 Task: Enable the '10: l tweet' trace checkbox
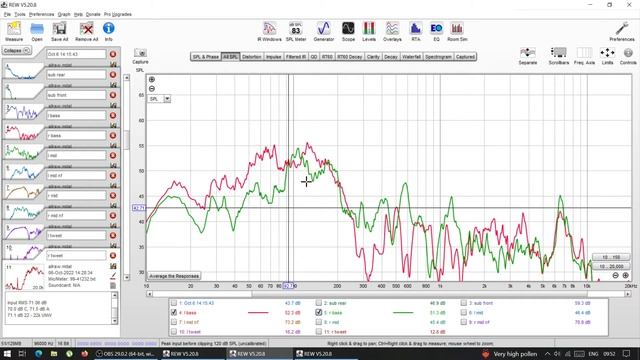point(174,331)
